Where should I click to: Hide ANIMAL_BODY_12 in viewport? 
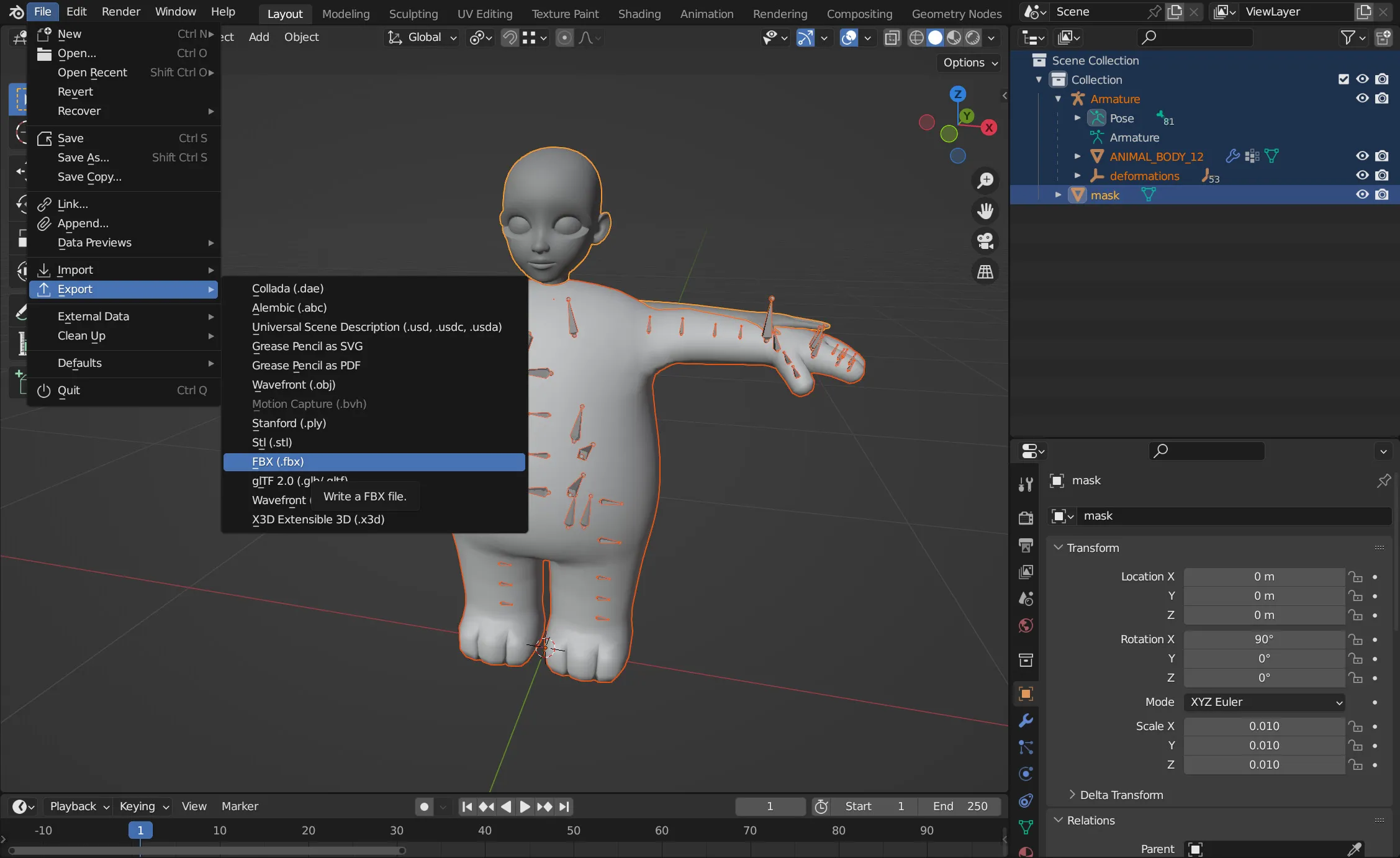click(1362, 156)
